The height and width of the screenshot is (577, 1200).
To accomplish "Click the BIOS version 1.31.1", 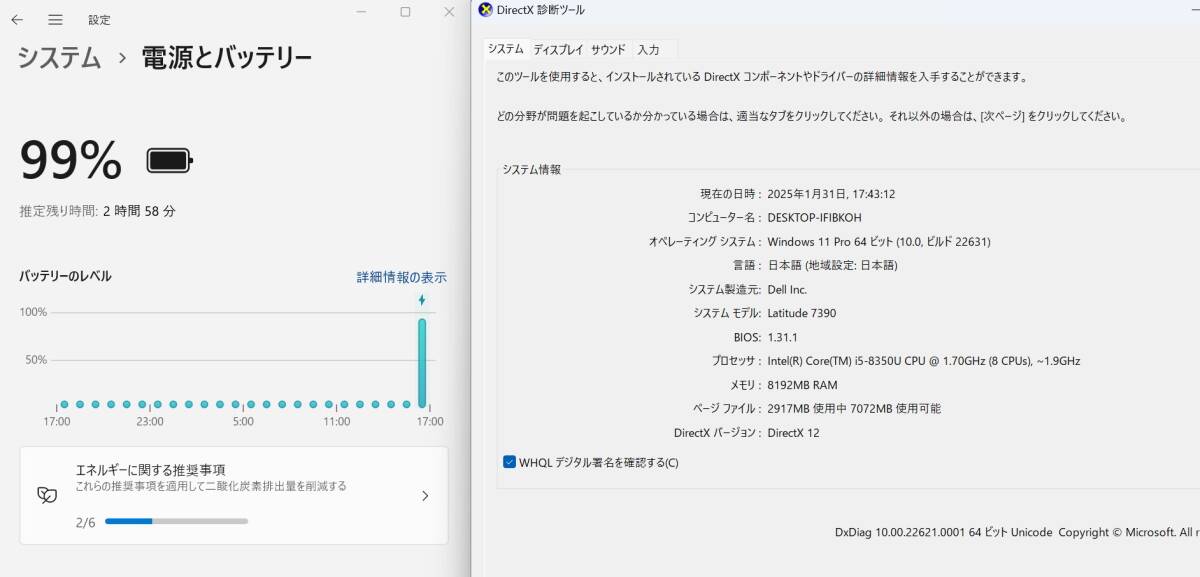I will coord(782,337).
